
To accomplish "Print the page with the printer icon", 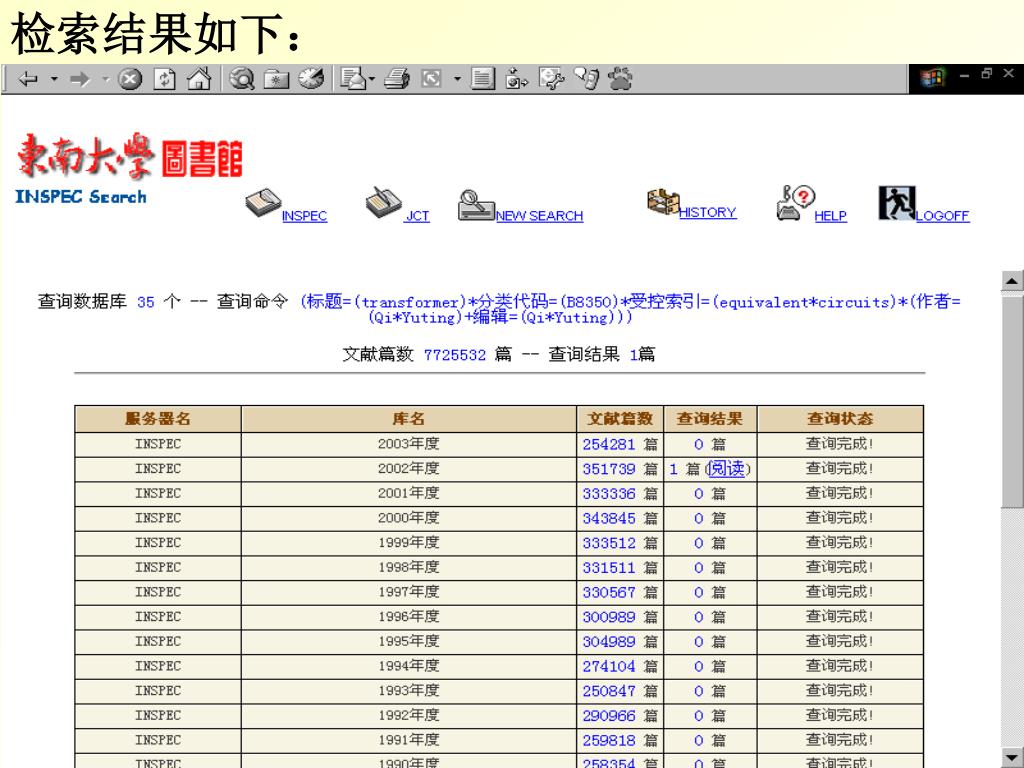I will point(396,79).
